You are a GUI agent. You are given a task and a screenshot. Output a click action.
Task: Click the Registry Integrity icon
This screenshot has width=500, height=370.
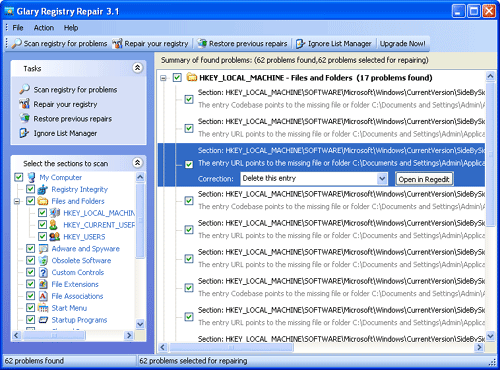pos(43,189)
